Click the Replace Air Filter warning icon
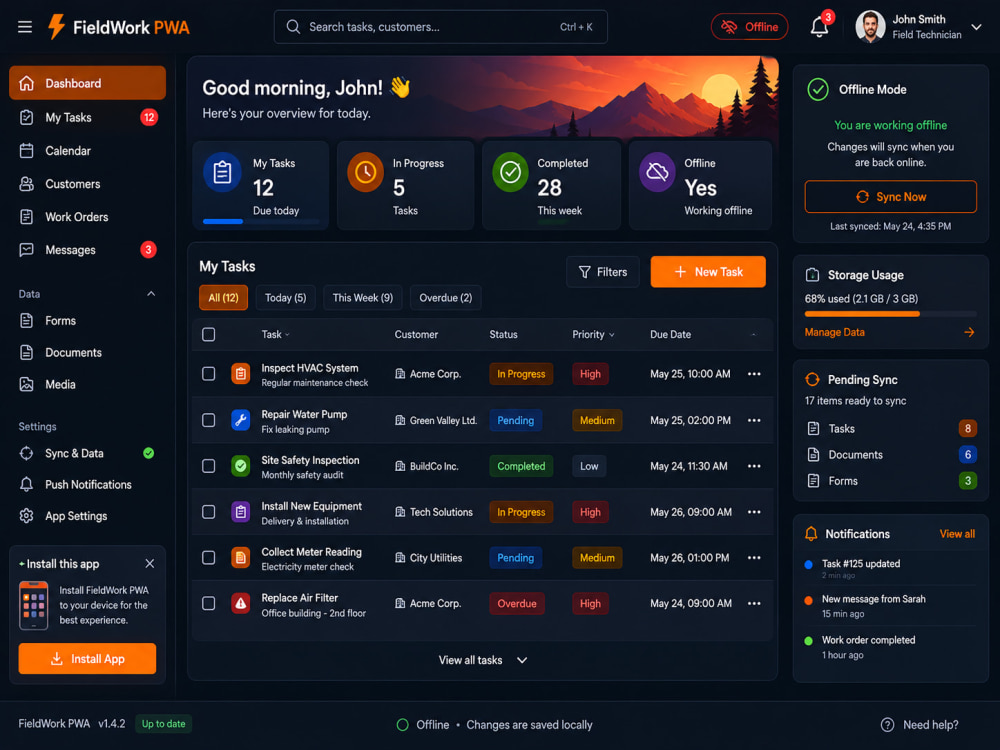 pyautogui.click(x=240, y=603)
